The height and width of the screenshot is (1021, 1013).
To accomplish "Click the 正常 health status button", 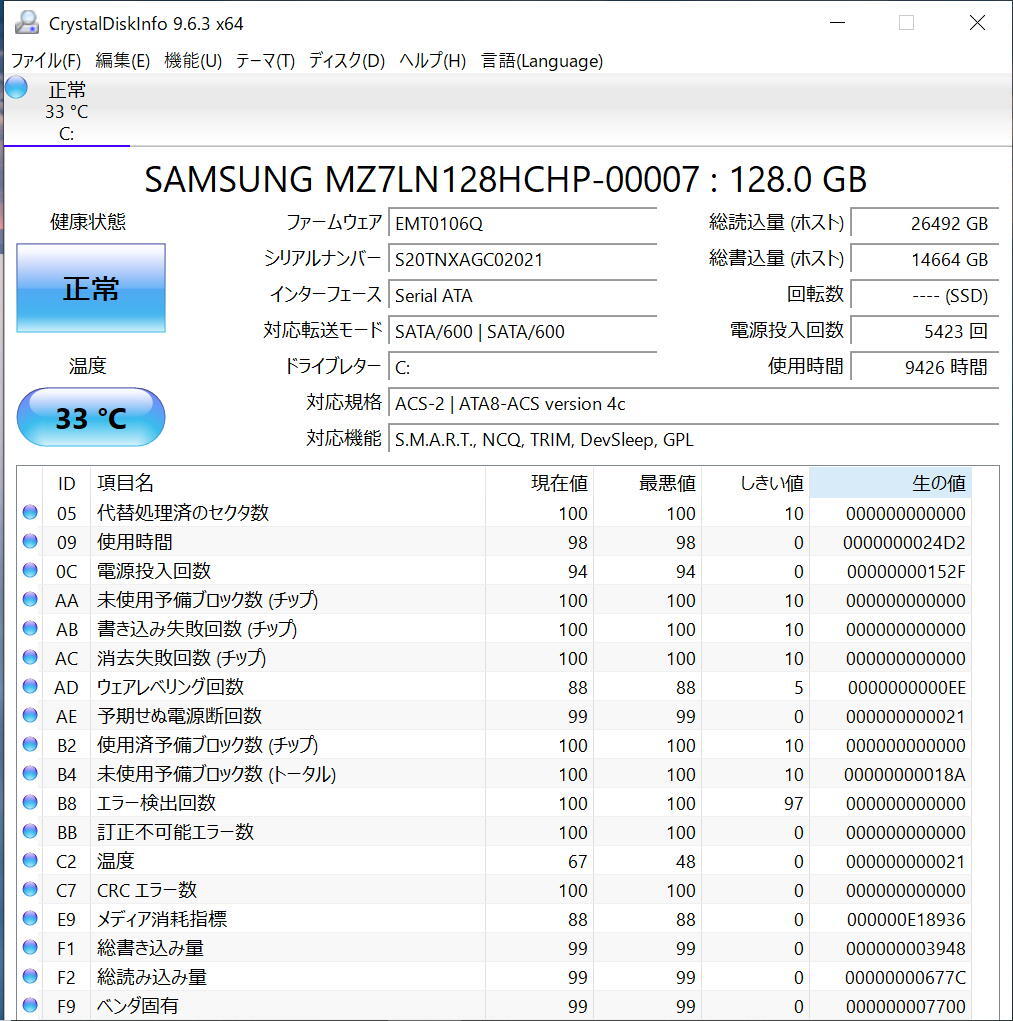I will tap(91, 288).
